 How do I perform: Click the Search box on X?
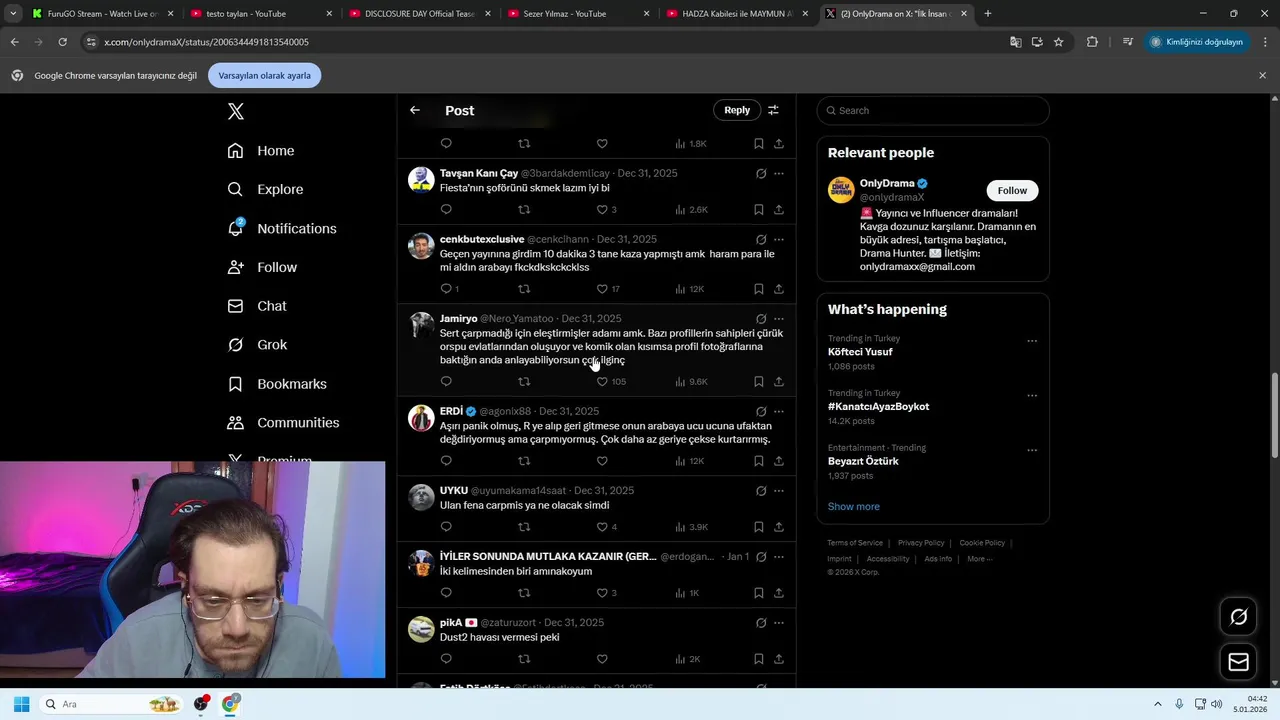933,110
